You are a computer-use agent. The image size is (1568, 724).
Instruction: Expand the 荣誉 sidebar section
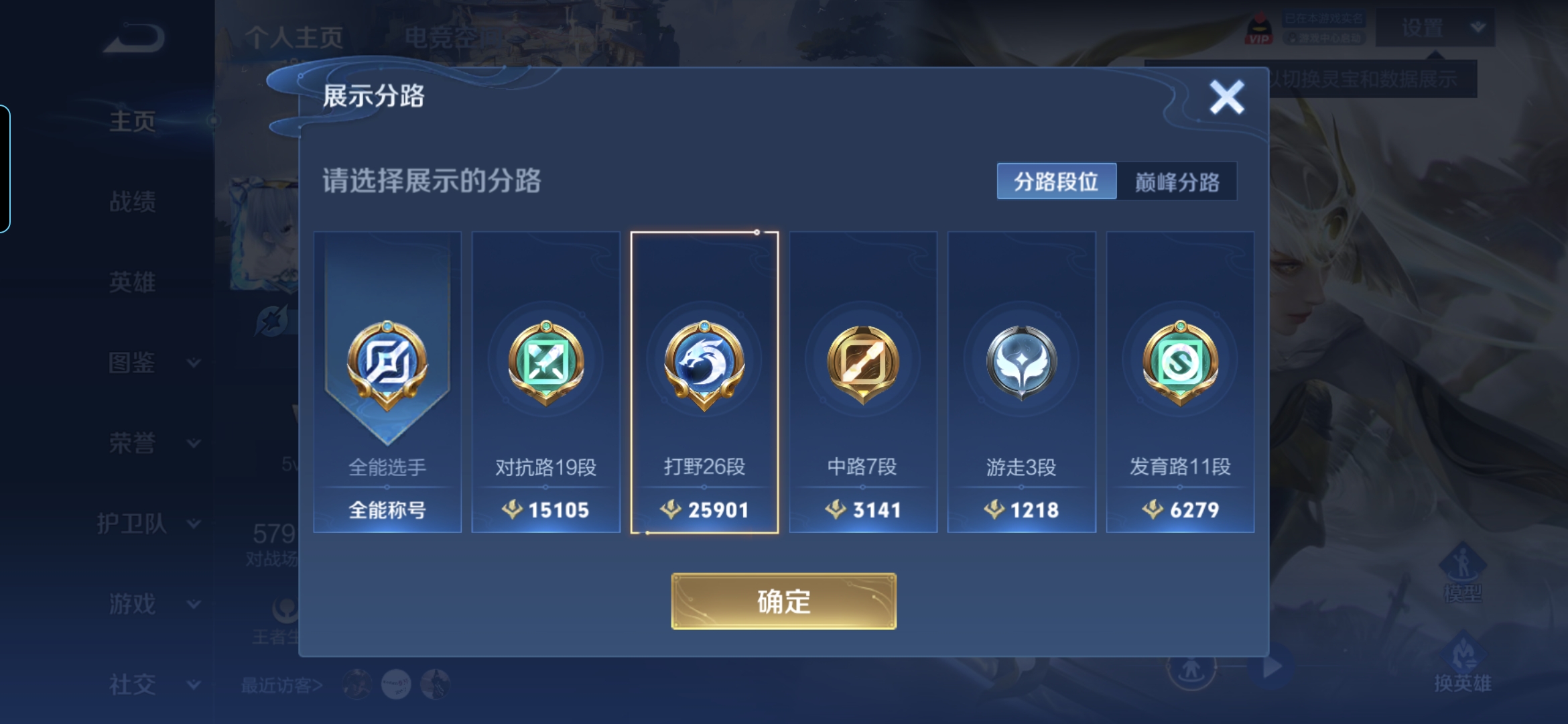[153, 443]
